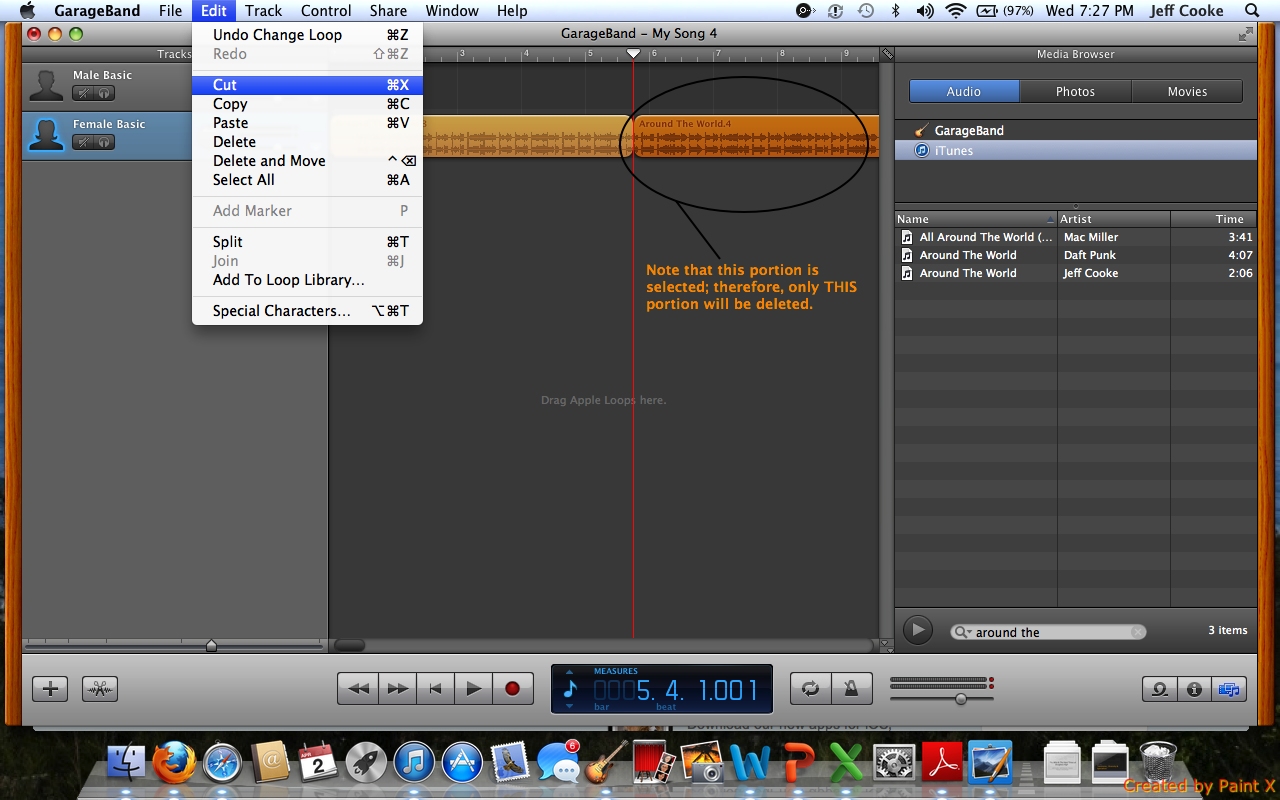Start recording with red Record button
Viewport: 1280px width, 800px height.
click(x=513, y=688)
